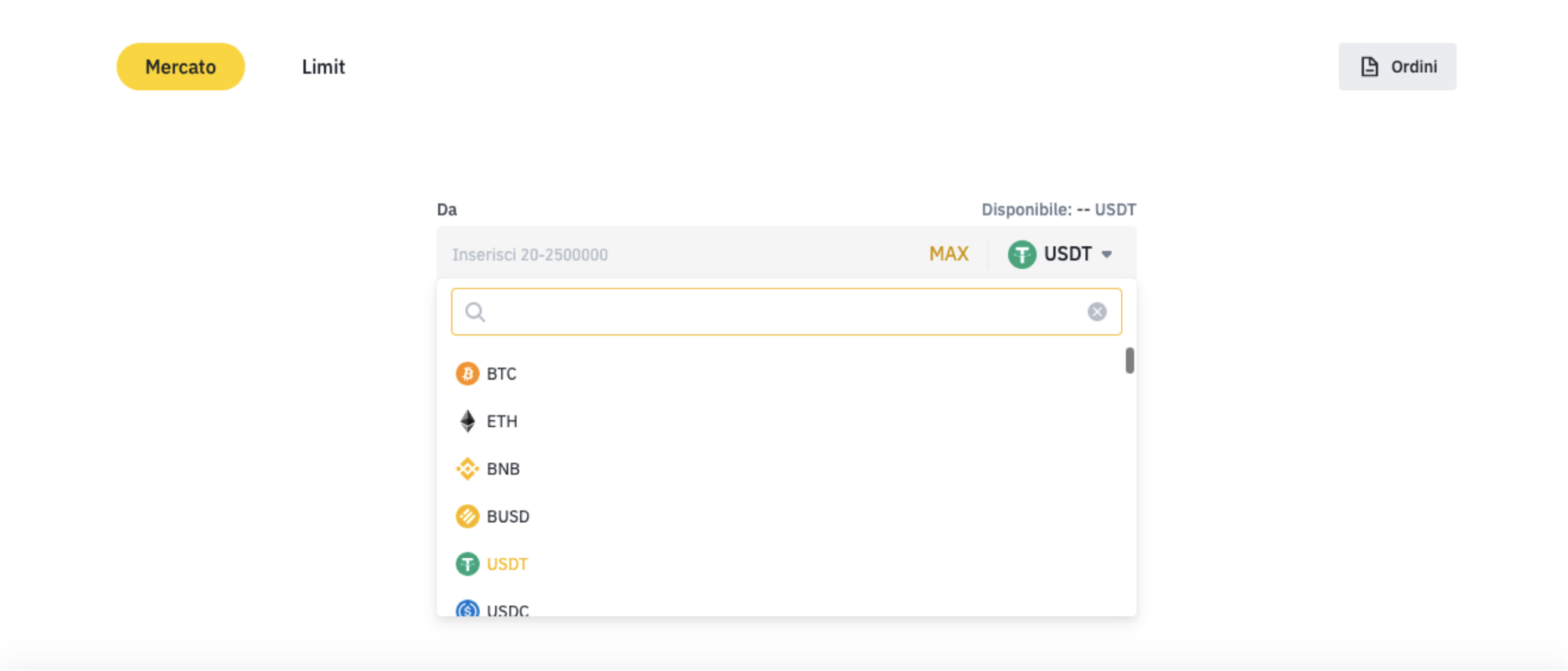This screenshot has height=671, width=1568.
Task: Click the Ordini document icon
Action: coord(1369,67)
